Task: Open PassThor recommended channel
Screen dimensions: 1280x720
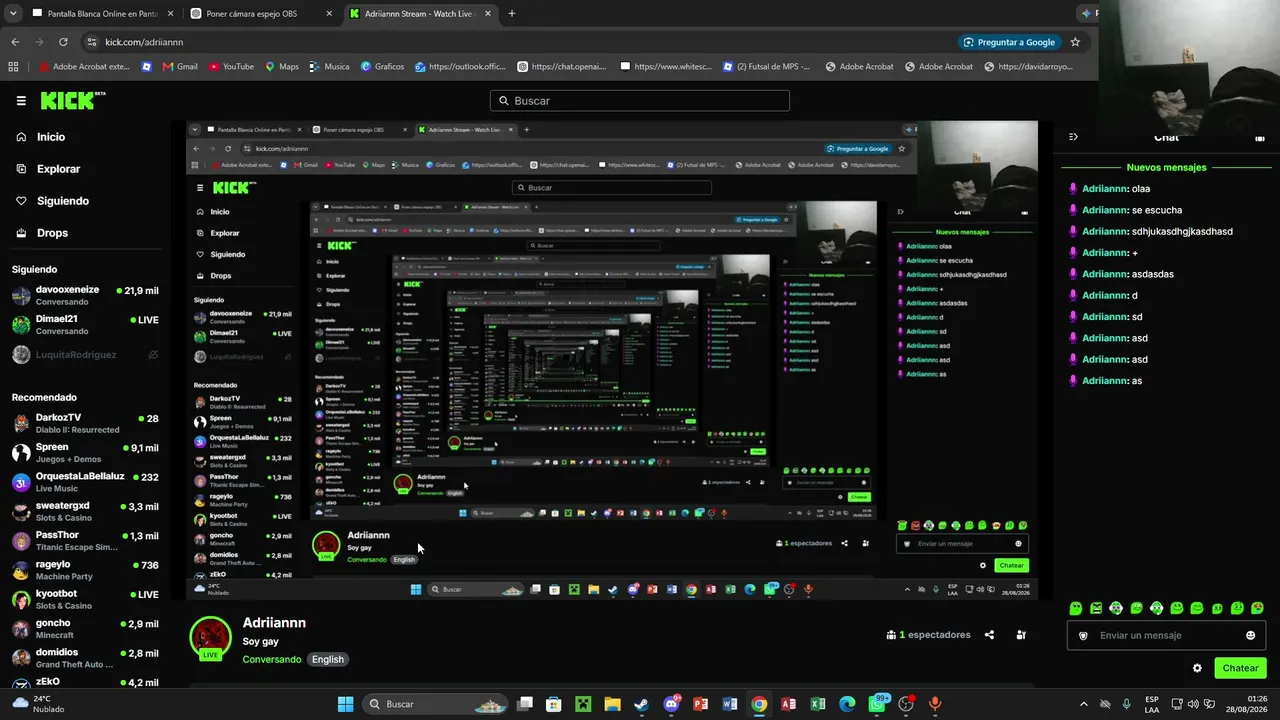Action: tap(85, 541)
